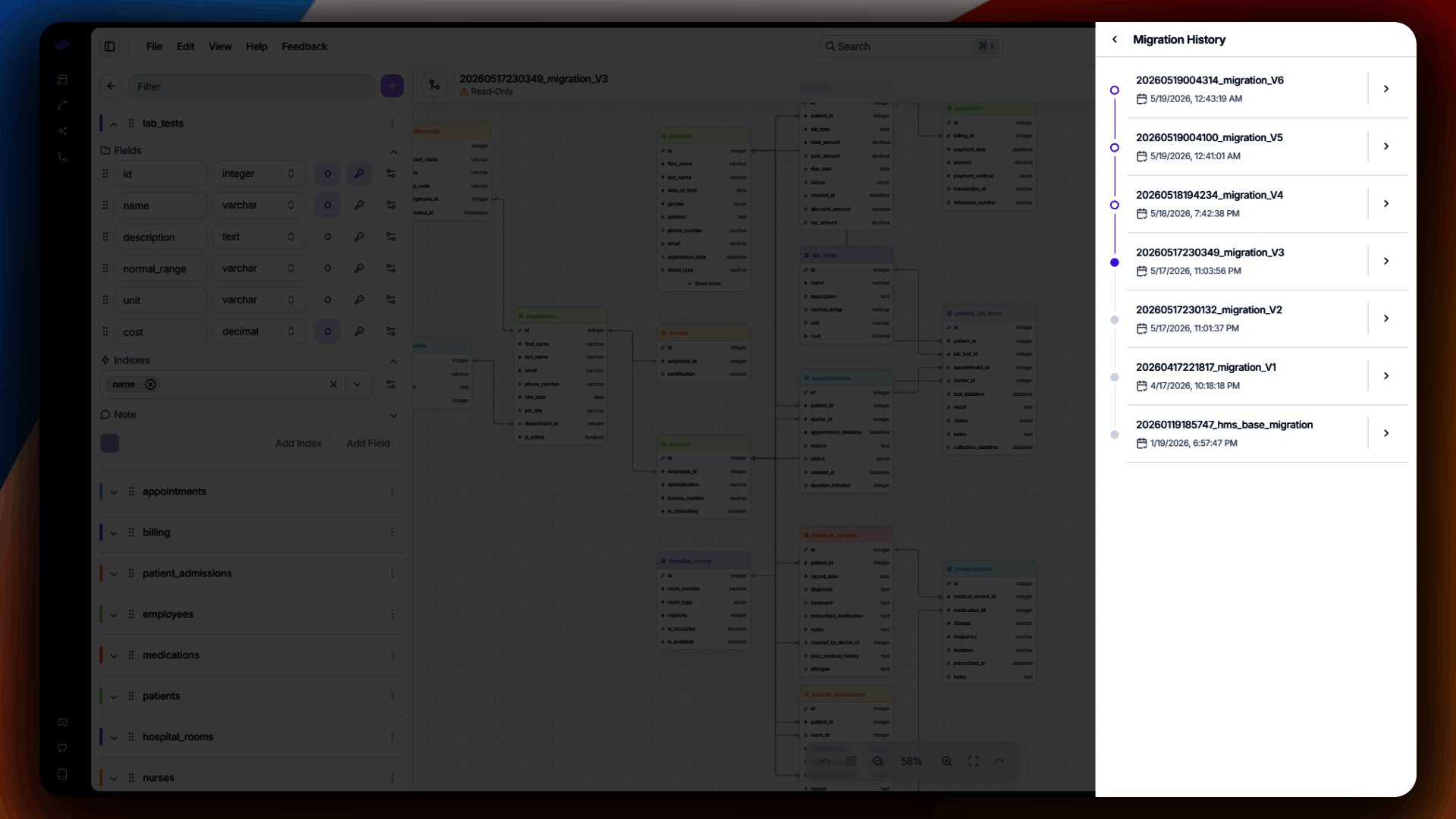The image size is (1456, 819).
Task: Toggle nullable diamond for name field
Action: coord(328,206)
